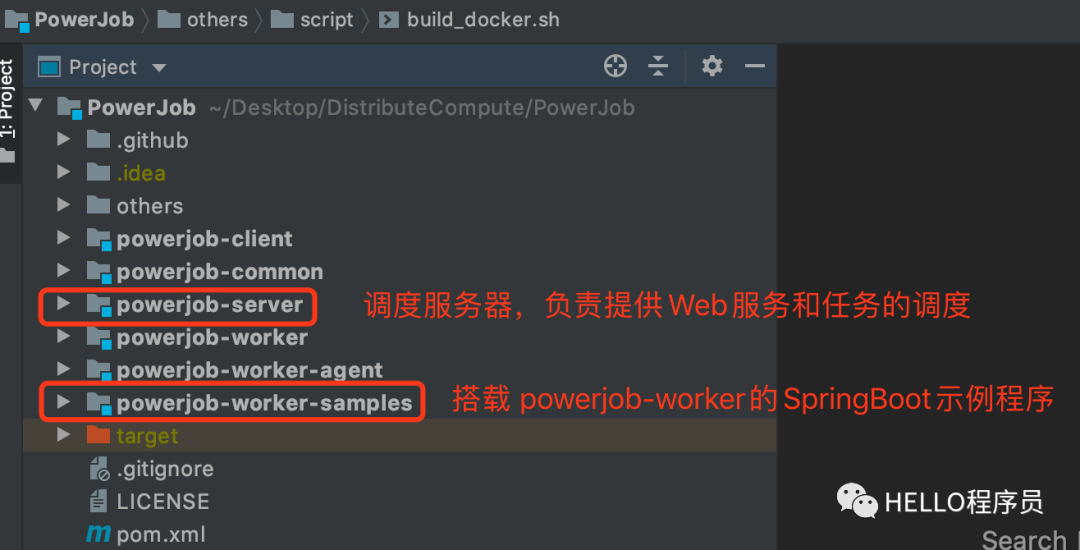1080x550 pixels.
Task: Click the powerjob-worker-agent module folder icon
Action: [x=99, y=370]
